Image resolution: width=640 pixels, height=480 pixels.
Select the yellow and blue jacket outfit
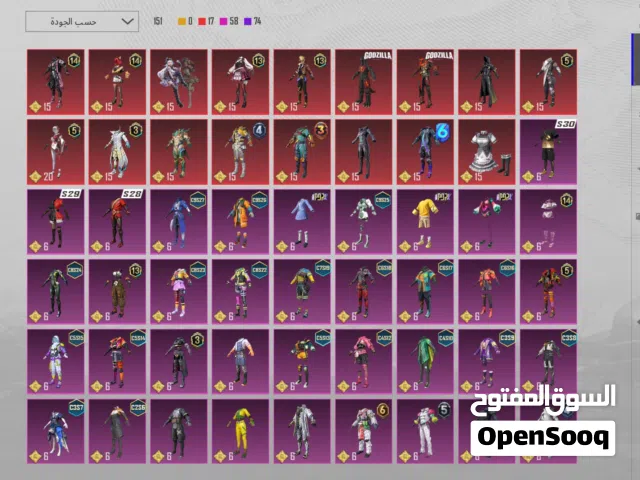(x=302, y=291)
